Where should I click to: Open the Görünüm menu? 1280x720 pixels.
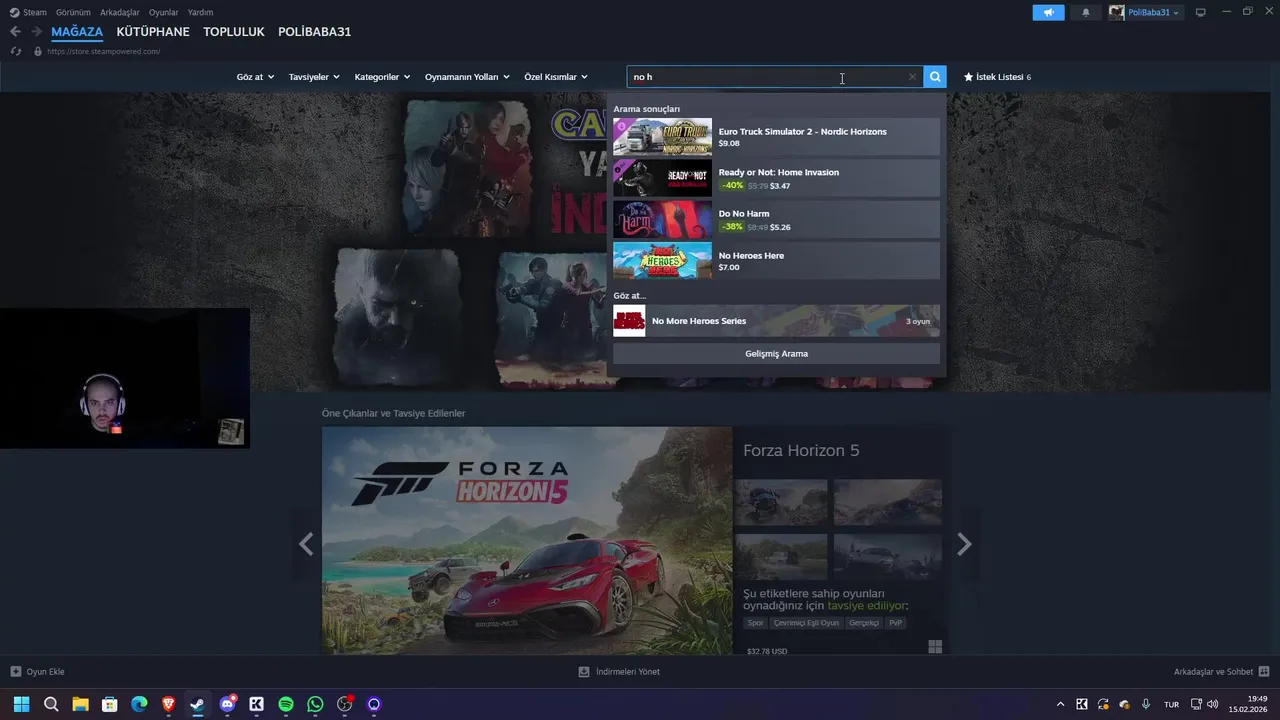click(73, 12)
